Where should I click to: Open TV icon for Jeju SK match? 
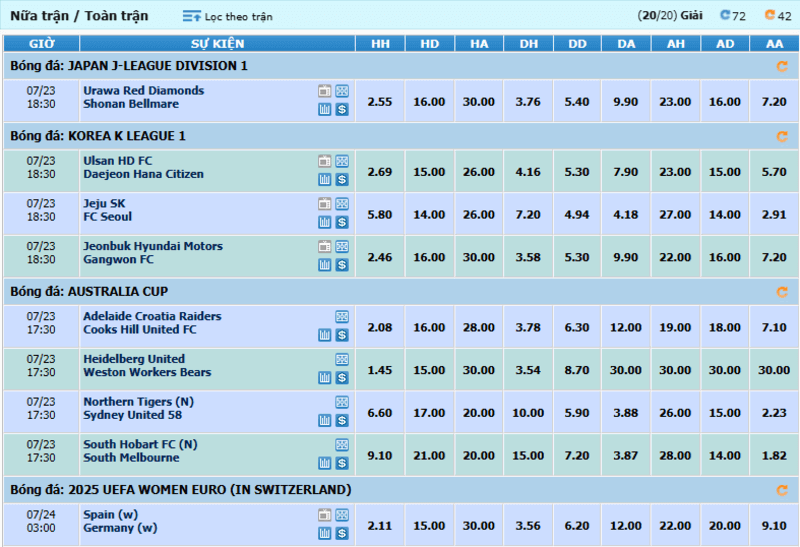click(324, 204)
